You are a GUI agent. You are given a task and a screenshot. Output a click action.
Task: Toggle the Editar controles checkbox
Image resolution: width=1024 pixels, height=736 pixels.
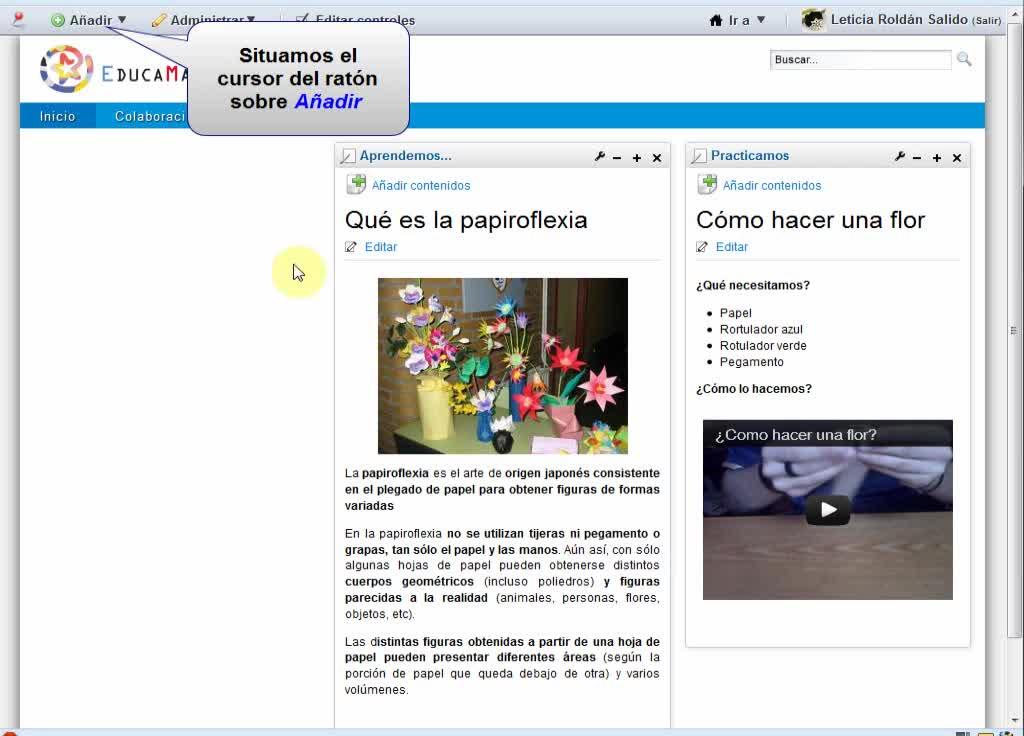(302, 19)
